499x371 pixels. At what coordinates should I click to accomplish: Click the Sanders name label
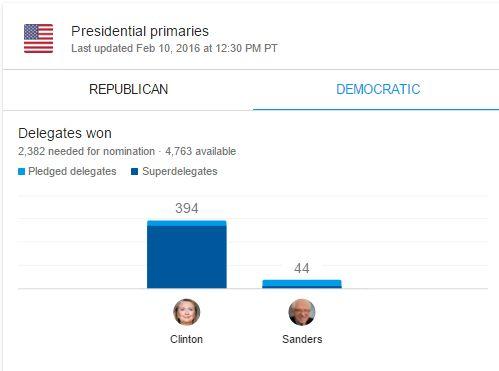(302, 339)
